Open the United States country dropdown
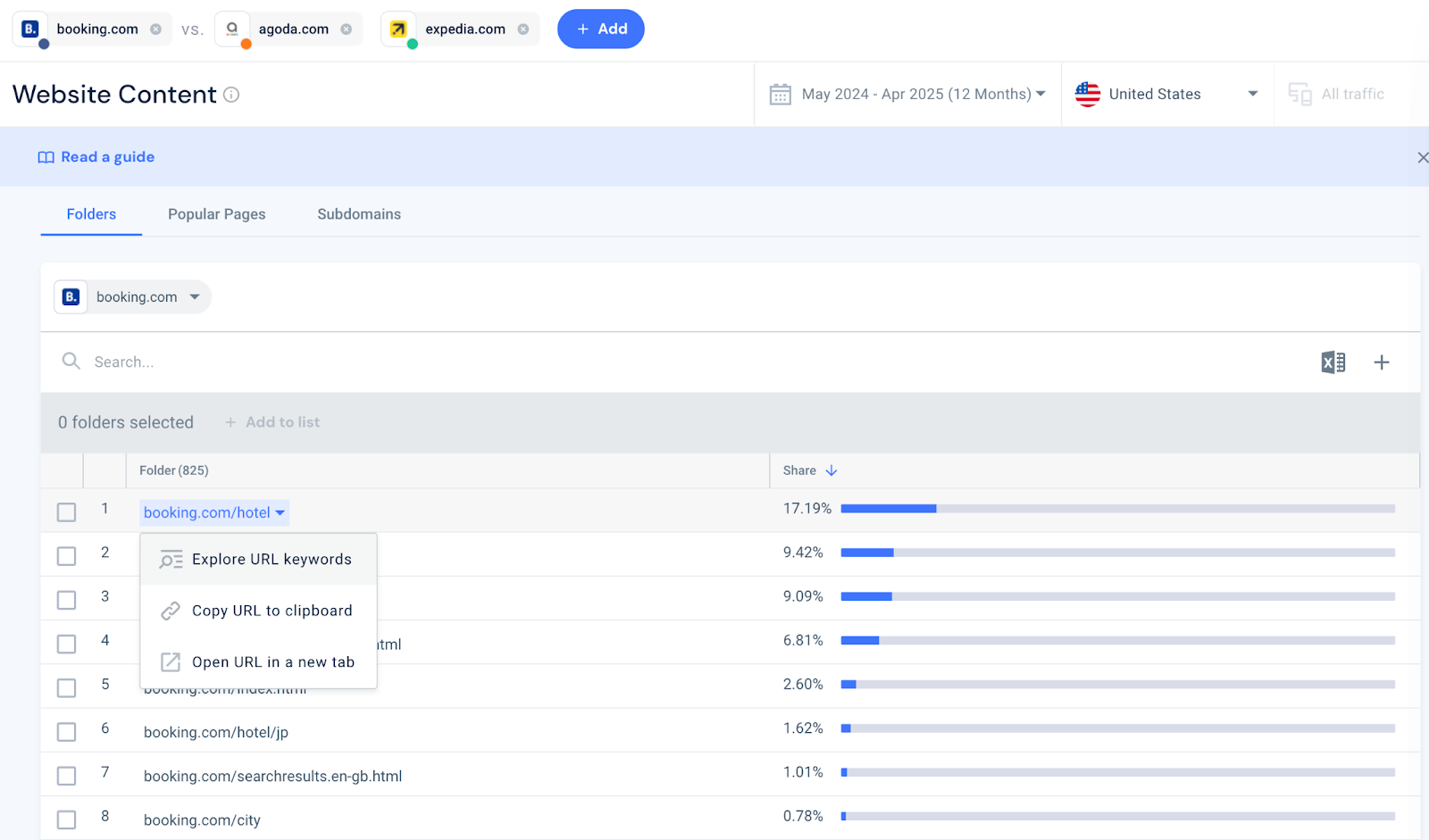This screenshot has height=840, width=1429. 1167,95
